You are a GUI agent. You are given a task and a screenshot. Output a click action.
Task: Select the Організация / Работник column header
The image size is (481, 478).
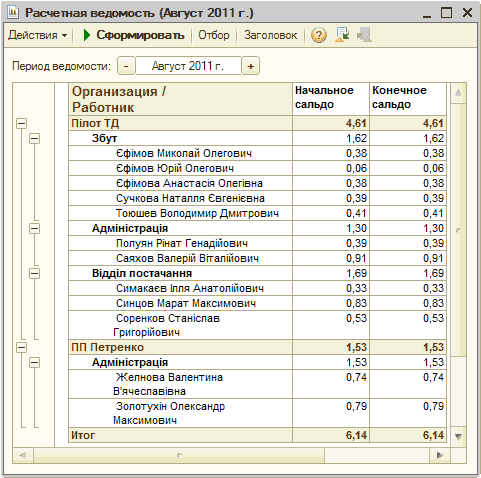click(x=180, y=99)
